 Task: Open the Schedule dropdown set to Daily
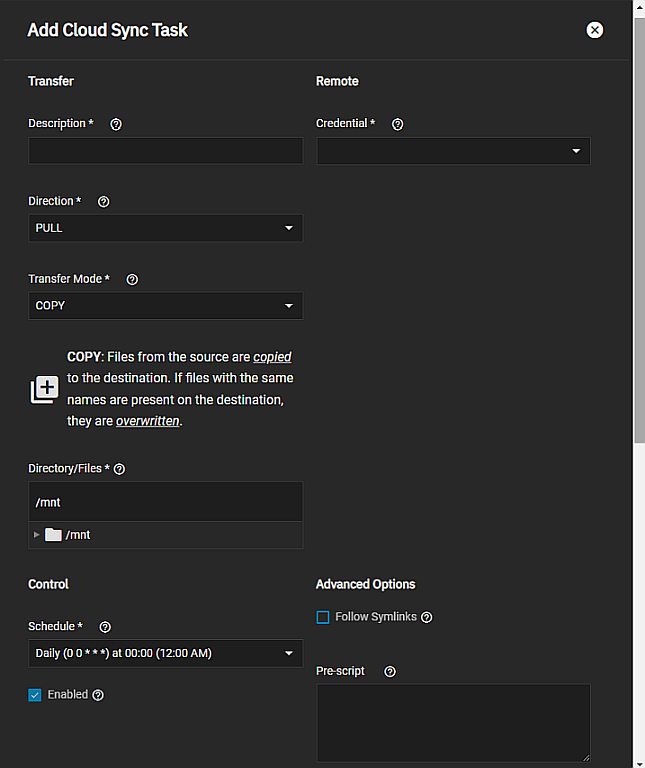pos(165,654)
